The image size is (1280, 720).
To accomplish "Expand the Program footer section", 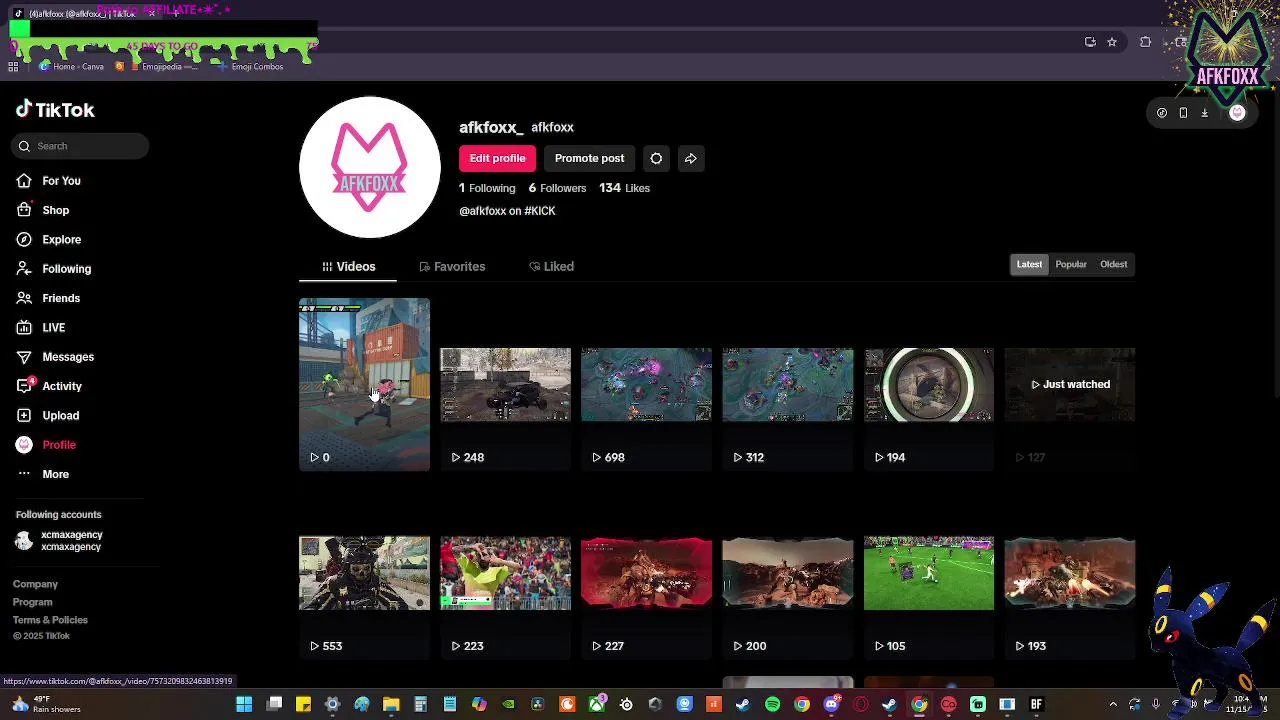I will coord(32,602).
